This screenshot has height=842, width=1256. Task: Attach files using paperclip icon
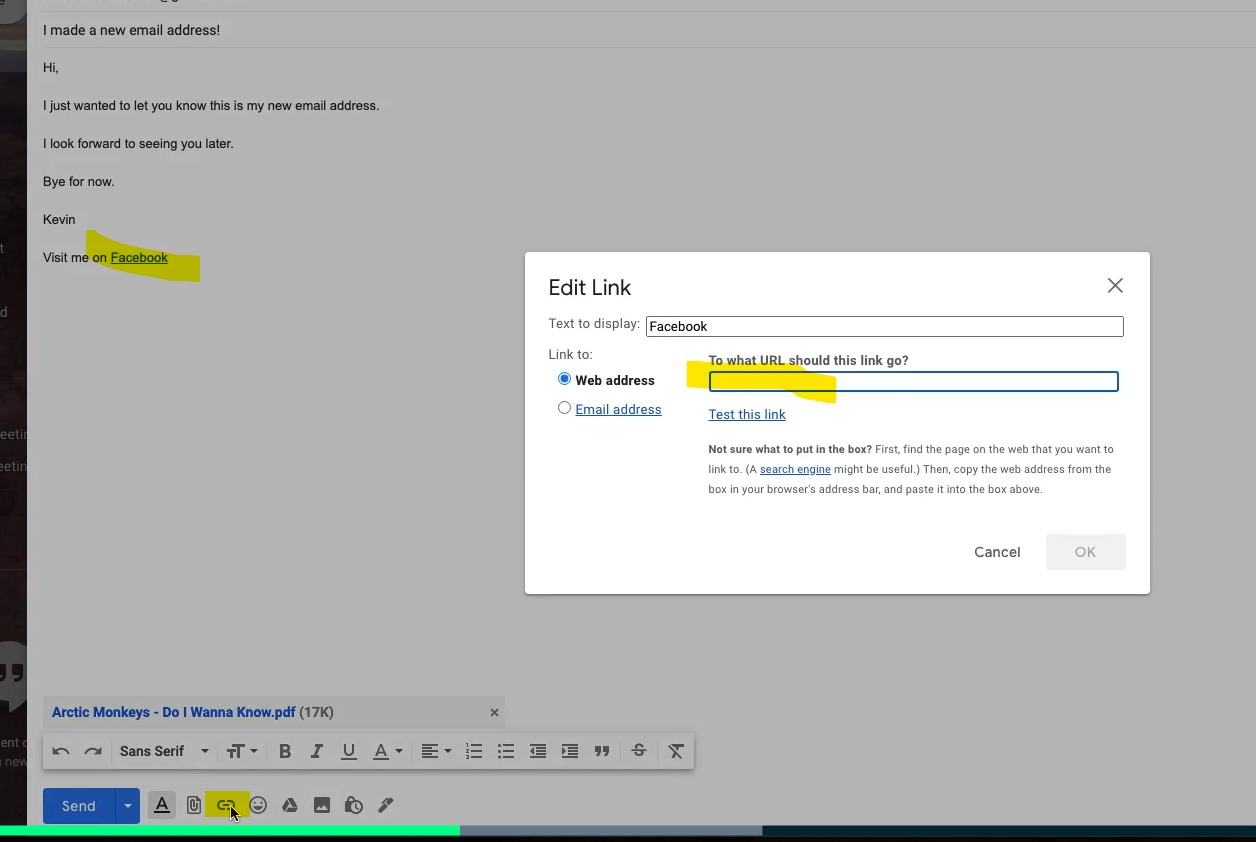pyautogui.click(x=194, y=805)
